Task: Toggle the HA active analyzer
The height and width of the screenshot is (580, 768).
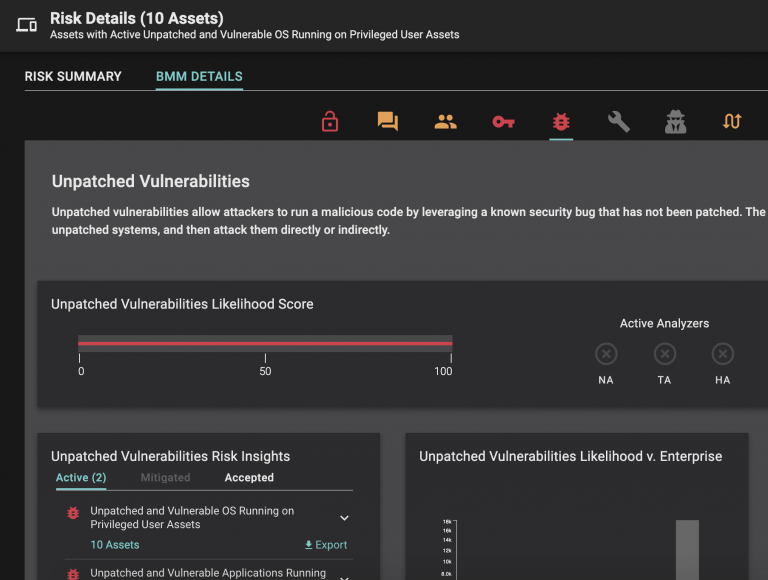Action: pyautogui.click(x=722, y=354)
